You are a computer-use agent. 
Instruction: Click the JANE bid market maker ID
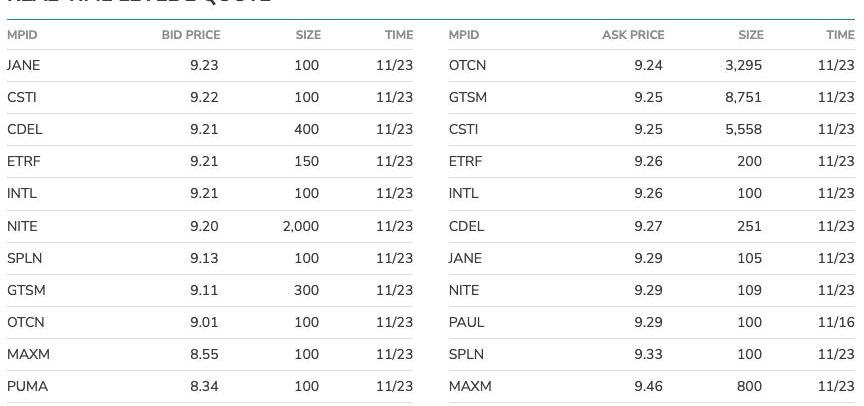coord(23,65)
